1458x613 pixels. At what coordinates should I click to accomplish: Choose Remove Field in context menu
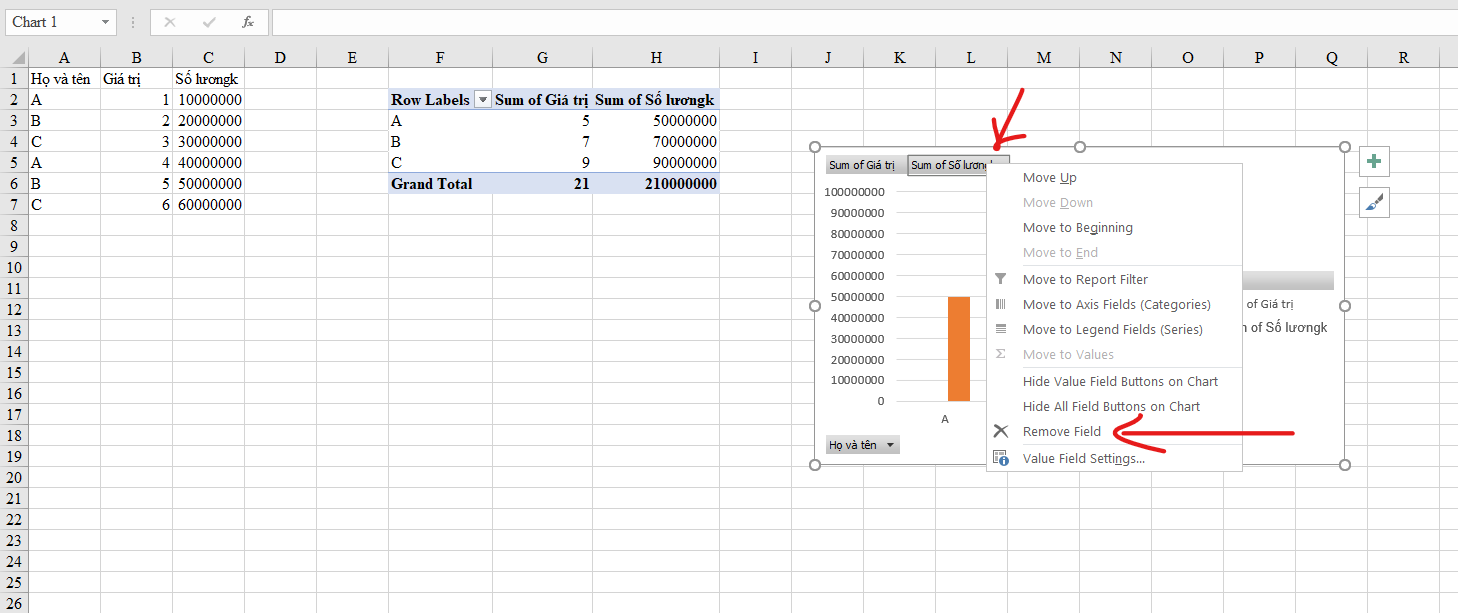1062,431
